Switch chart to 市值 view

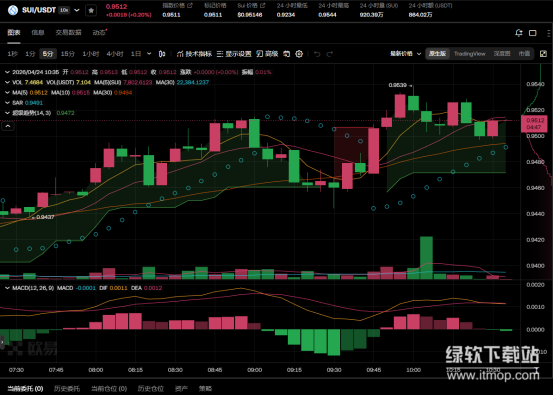pos(524,54)
